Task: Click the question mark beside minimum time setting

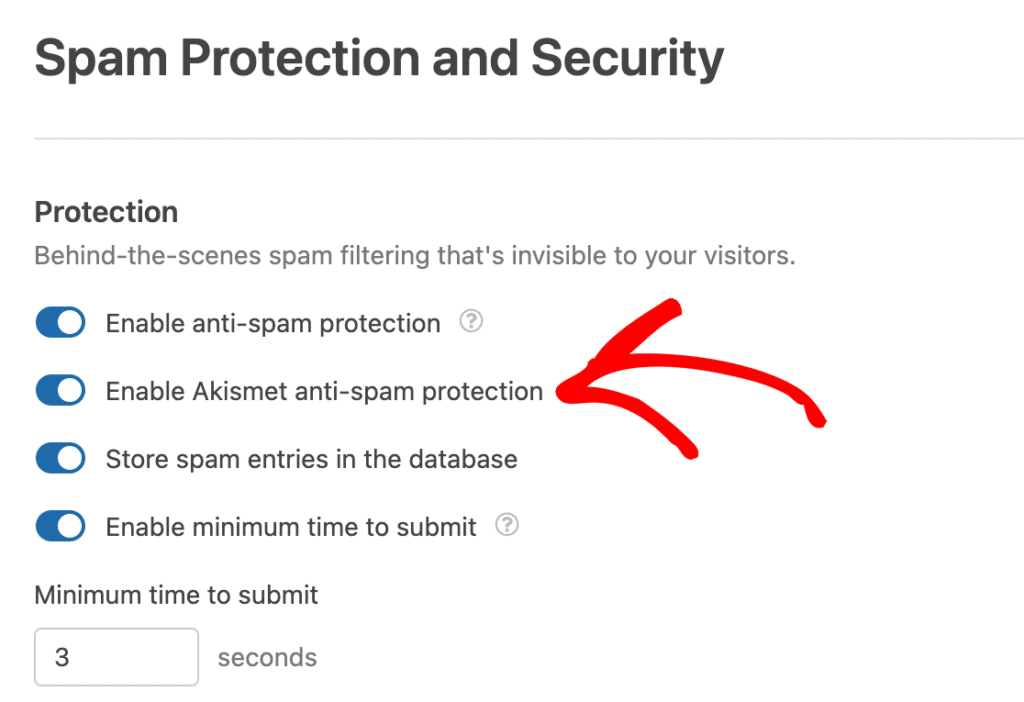Action: 506,525
